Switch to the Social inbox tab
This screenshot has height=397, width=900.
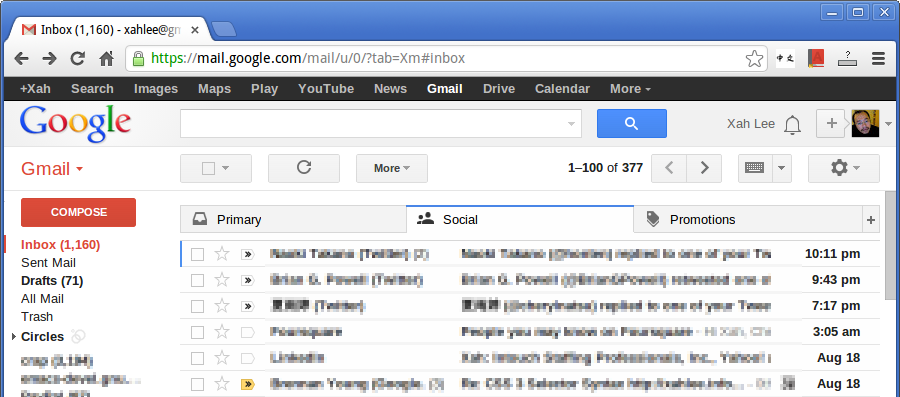point(519,219)
